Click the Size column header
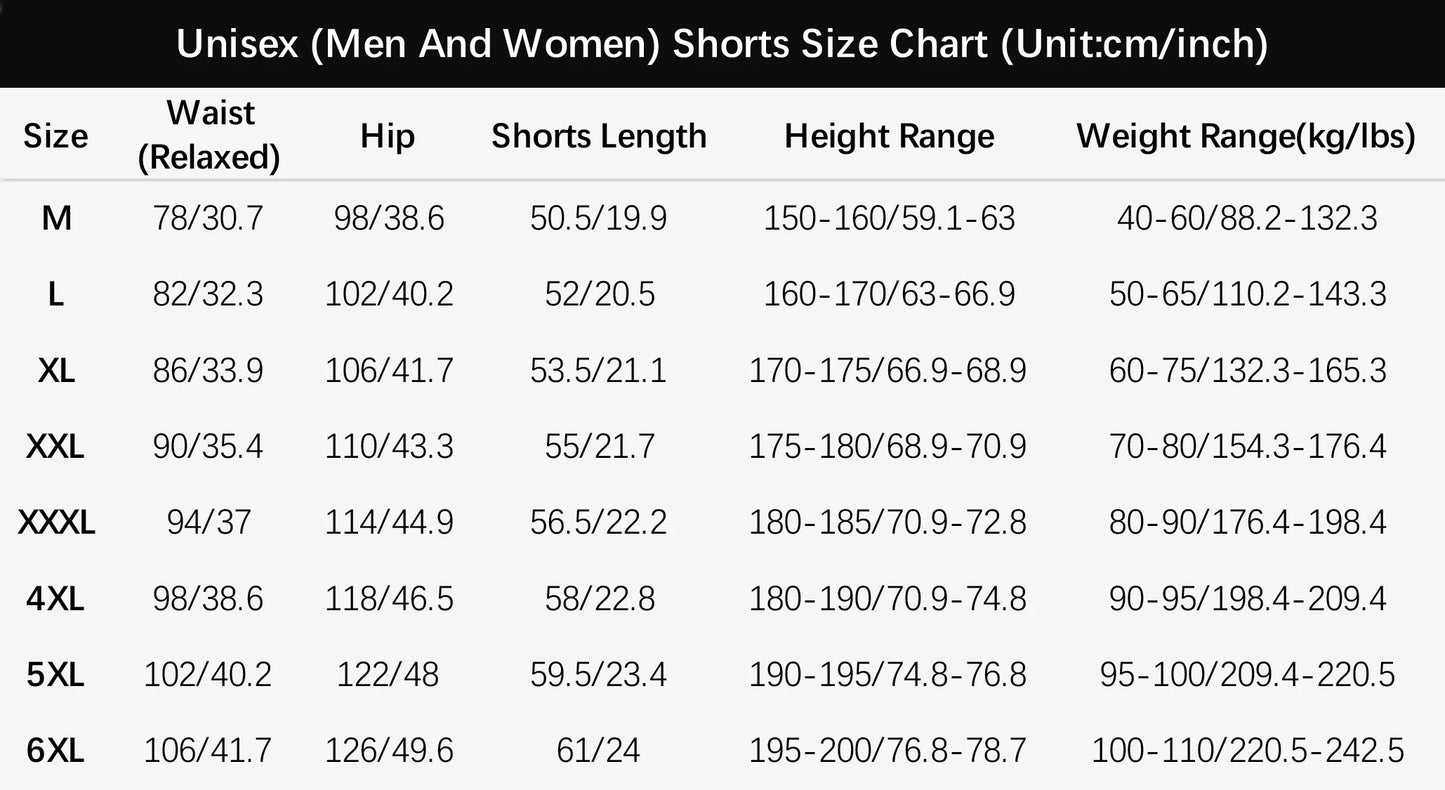 click(56, 136)
